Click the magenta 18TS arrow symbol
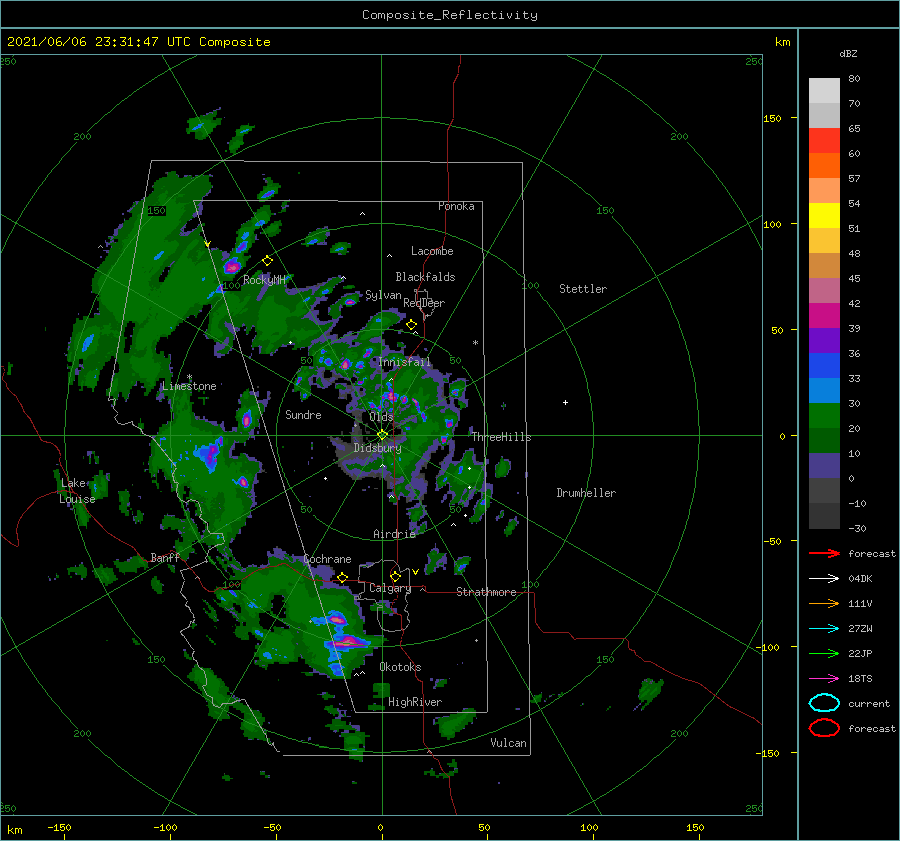Screen dimensions: 900x841 (x=824, y=679)
